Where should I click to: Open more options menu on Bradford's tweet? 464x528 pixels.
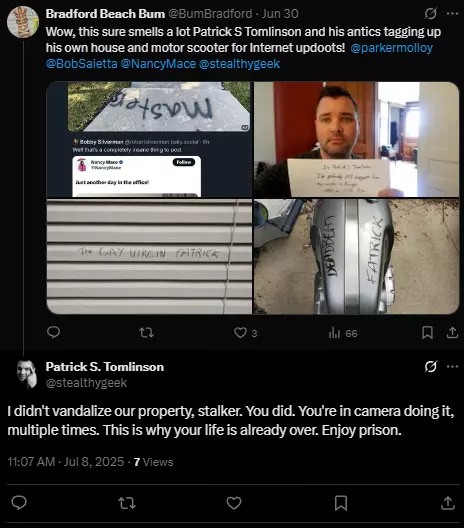click(x=452, y=14)
